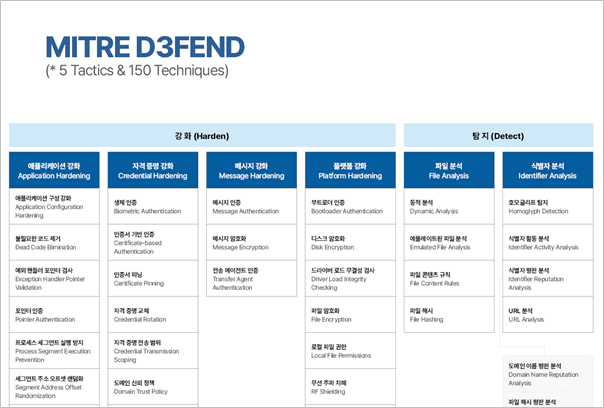Viewport: 604px width, 408px height.
Task: Select Transfer Agent Authentication cell
Action: point(252,279)
